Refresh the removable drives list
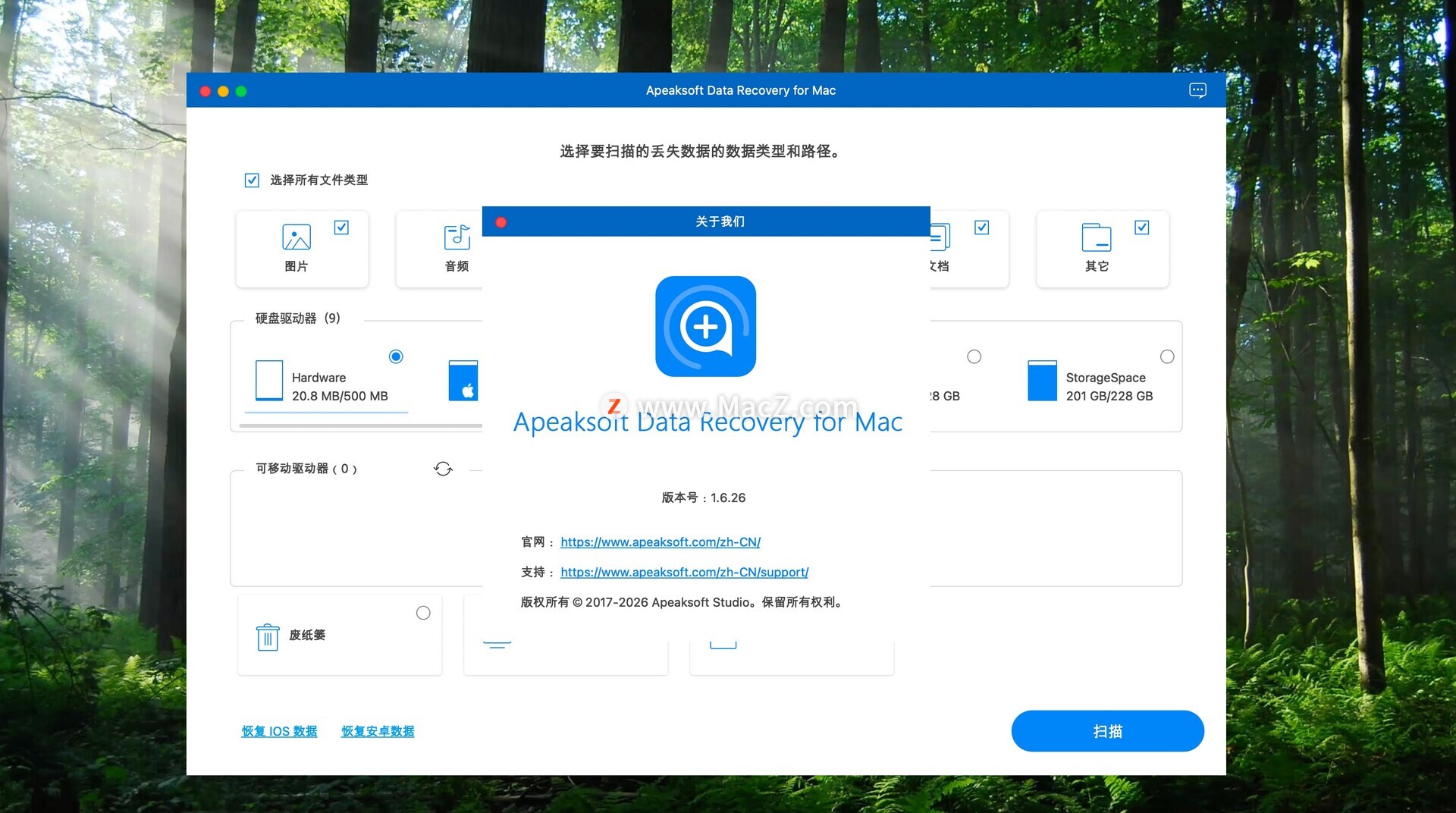 coord(443,469)
